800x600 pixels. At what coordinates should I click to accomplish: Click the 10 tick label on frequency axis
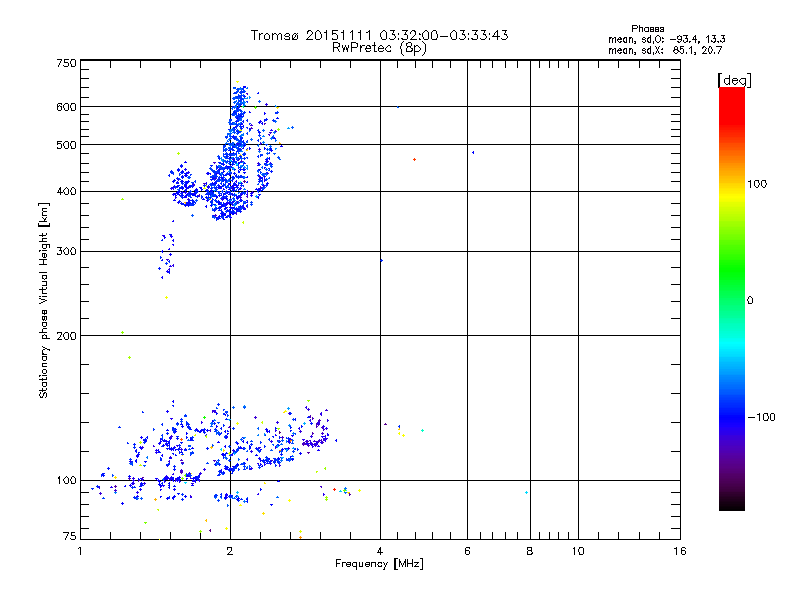tap(578, 551)
